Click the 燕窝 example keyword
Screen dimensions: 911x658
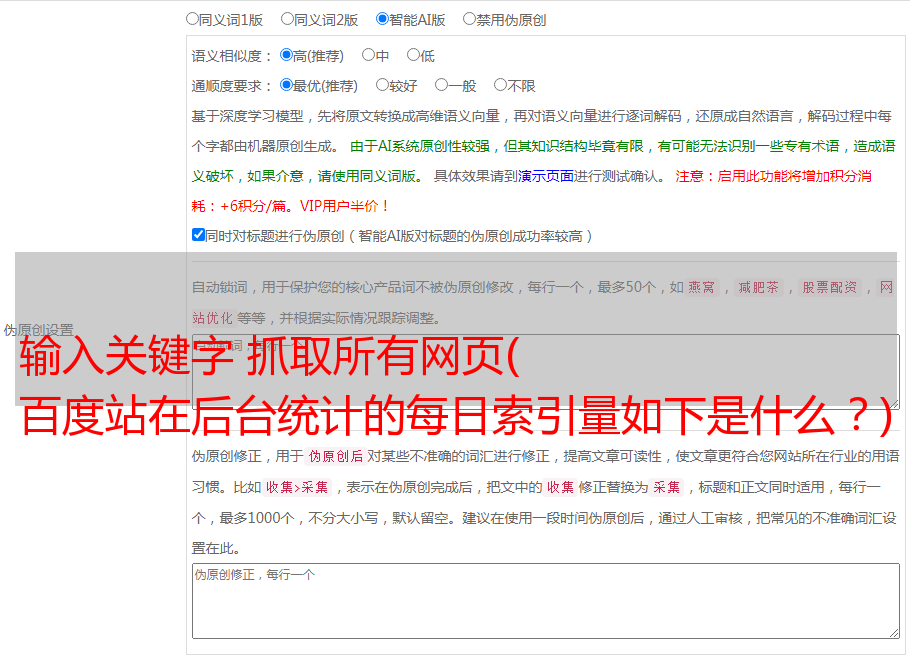point(701,287)
